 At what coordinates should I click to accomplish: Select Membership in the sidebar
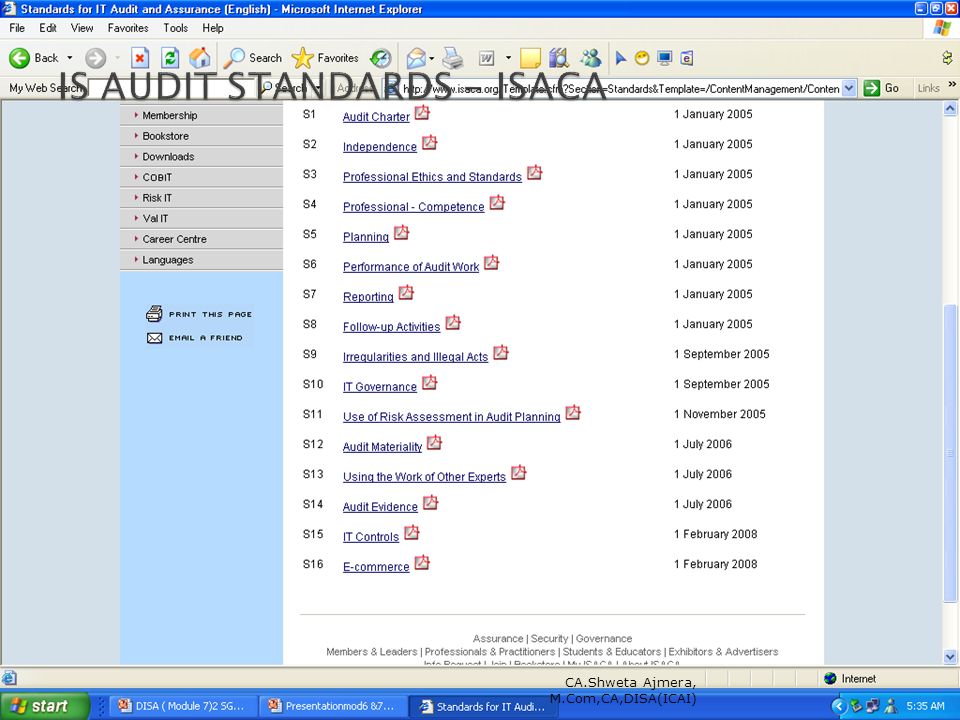(201, 115)
